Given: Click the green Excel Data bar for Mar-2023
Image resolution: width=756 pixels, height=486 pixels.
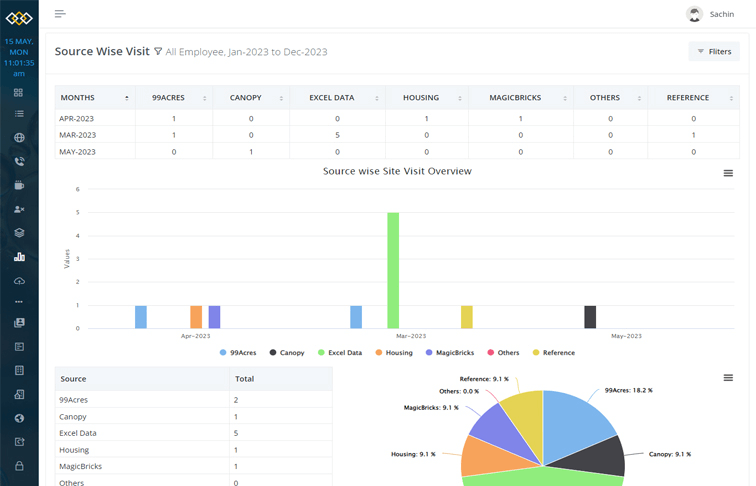Looking at the screenshot, I should [393, 270].
